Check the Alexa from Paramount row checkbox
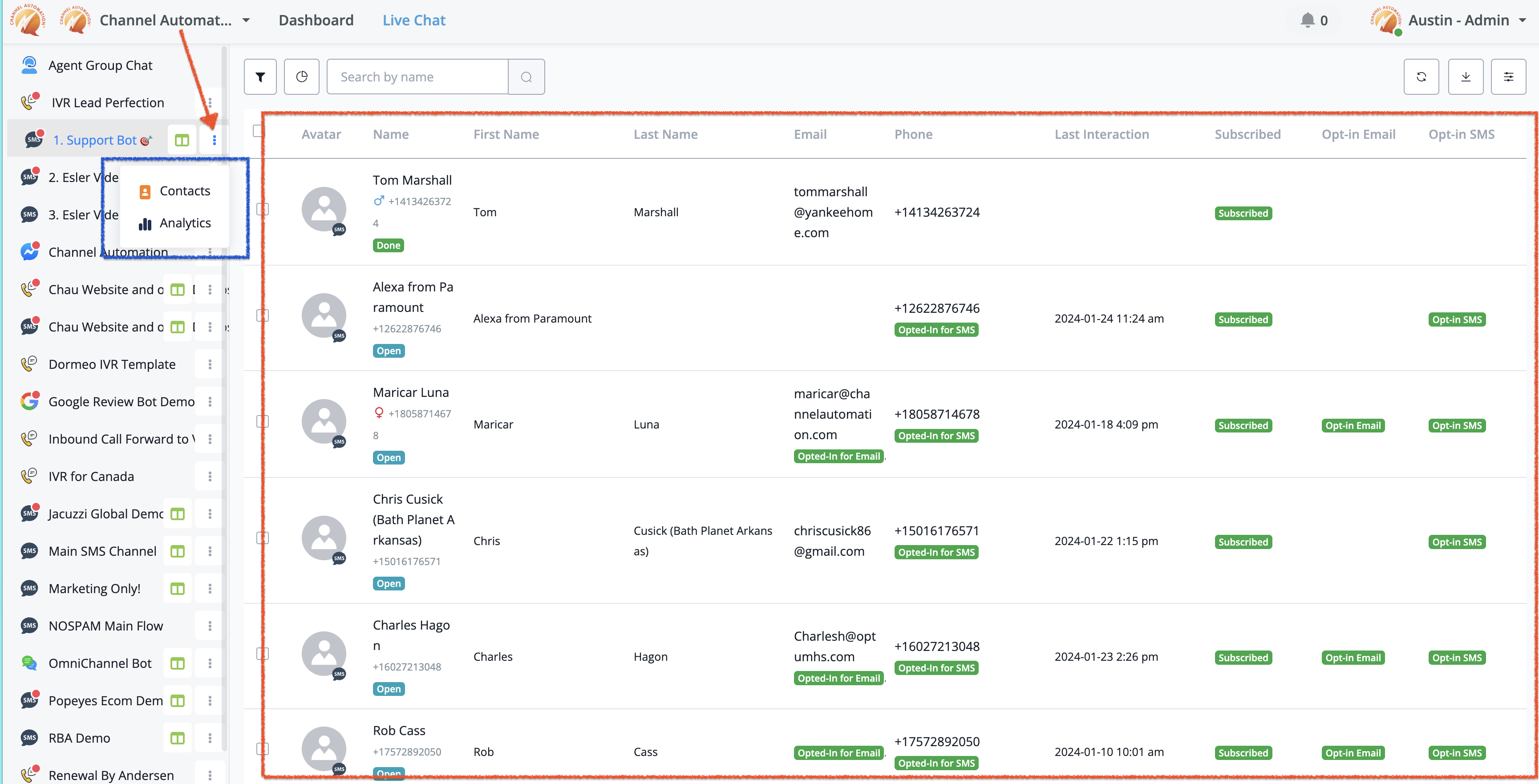The height and width of the screenshot is (784, 1539). [x=262, y=315]
